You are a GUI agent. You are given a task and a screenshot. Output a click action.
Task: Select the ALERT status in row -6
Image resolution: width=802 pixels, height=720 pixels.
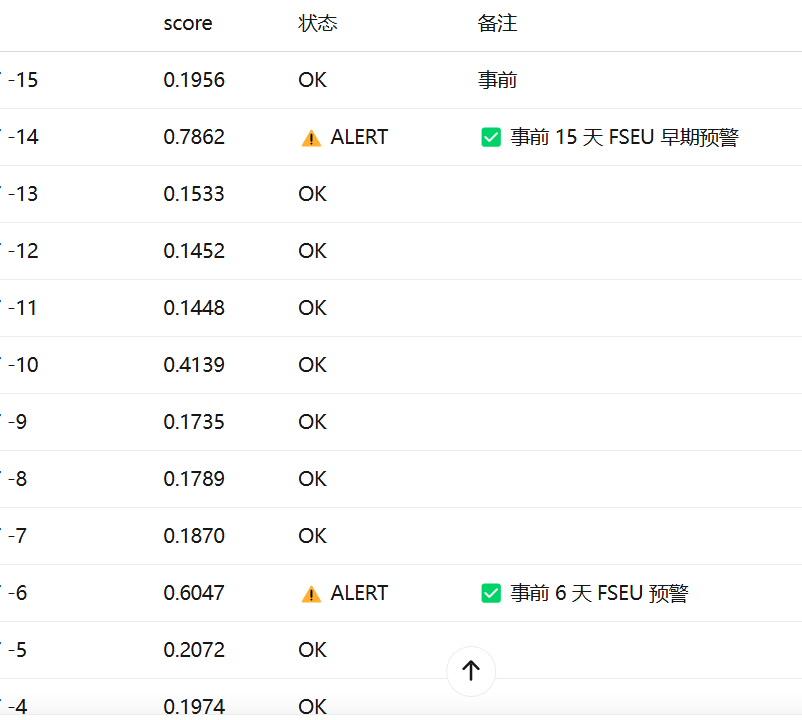tap(359, 593)
